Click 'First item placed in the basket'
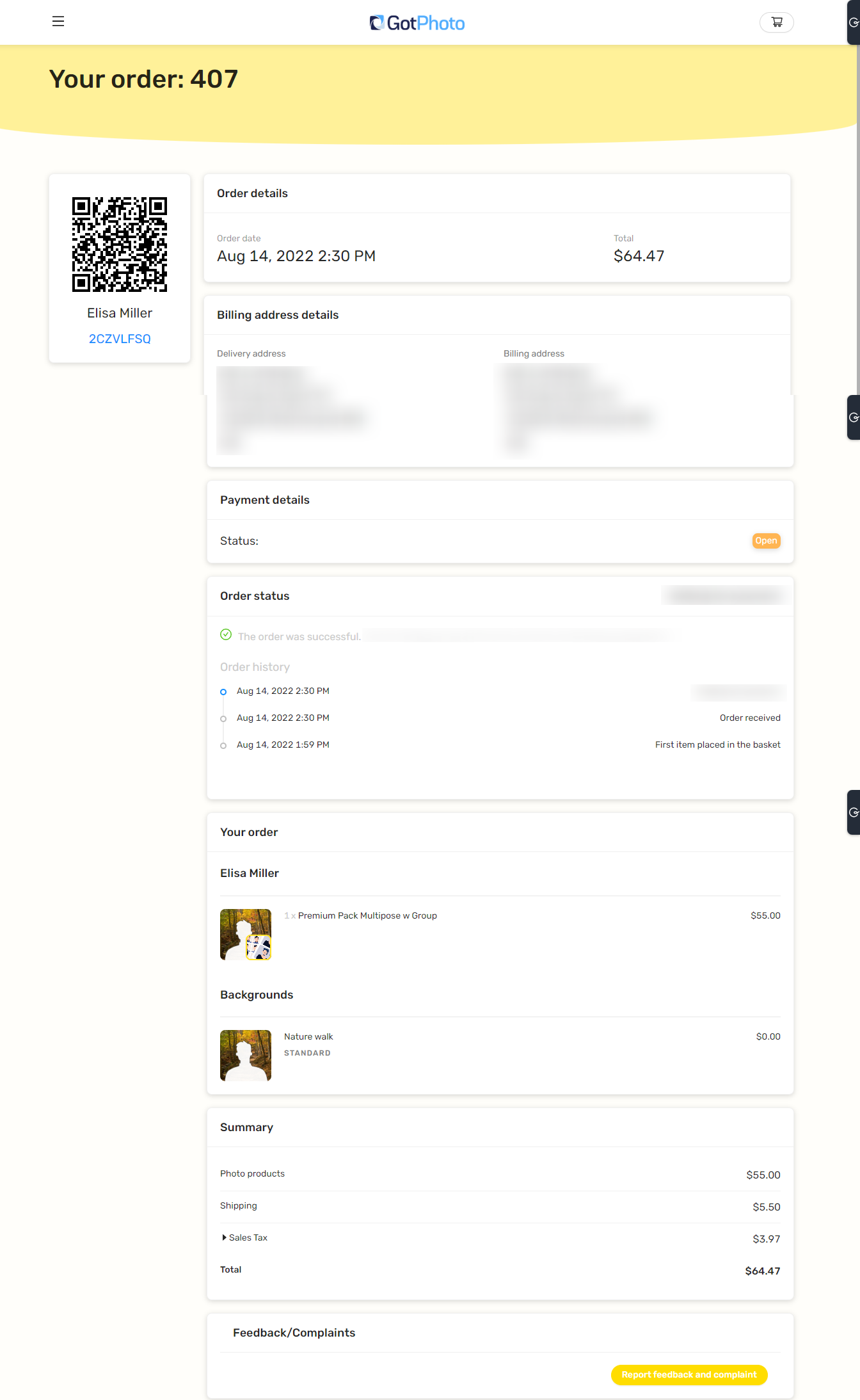This screenshot has height=1400, width=860. (717, 744)
